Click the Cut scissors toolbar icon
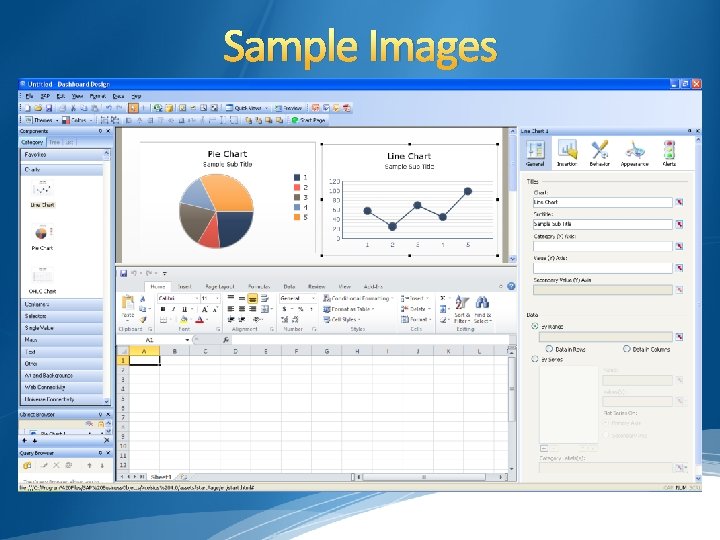 [73, 108]
